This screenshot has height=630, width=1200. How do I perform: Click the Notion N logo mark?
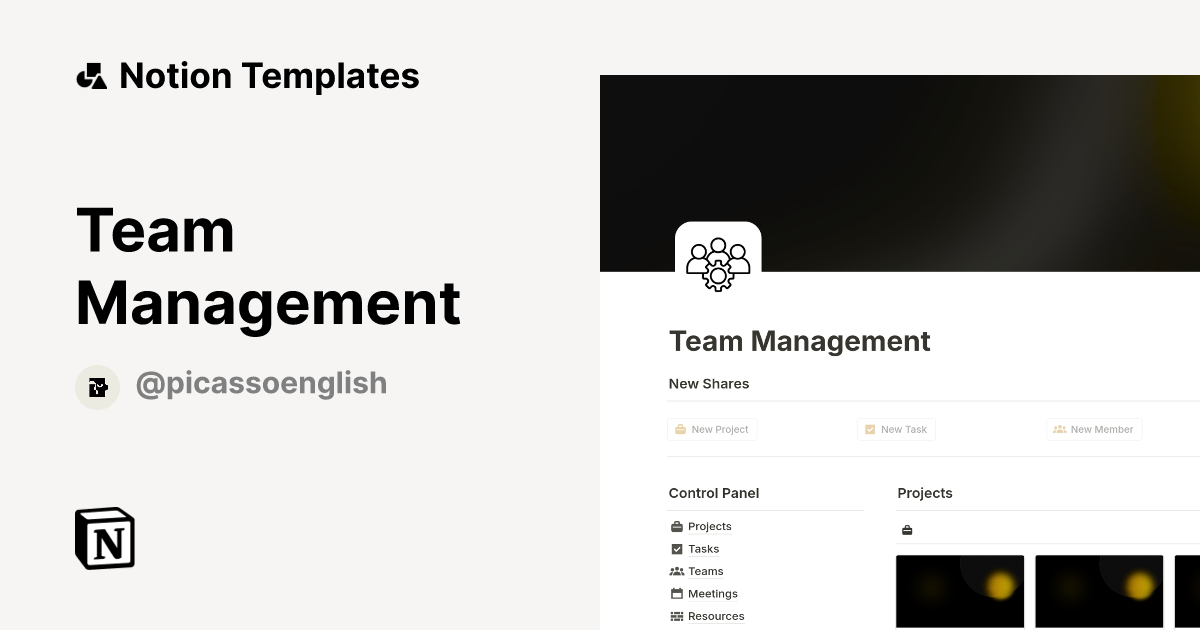[x=103, y=538]
